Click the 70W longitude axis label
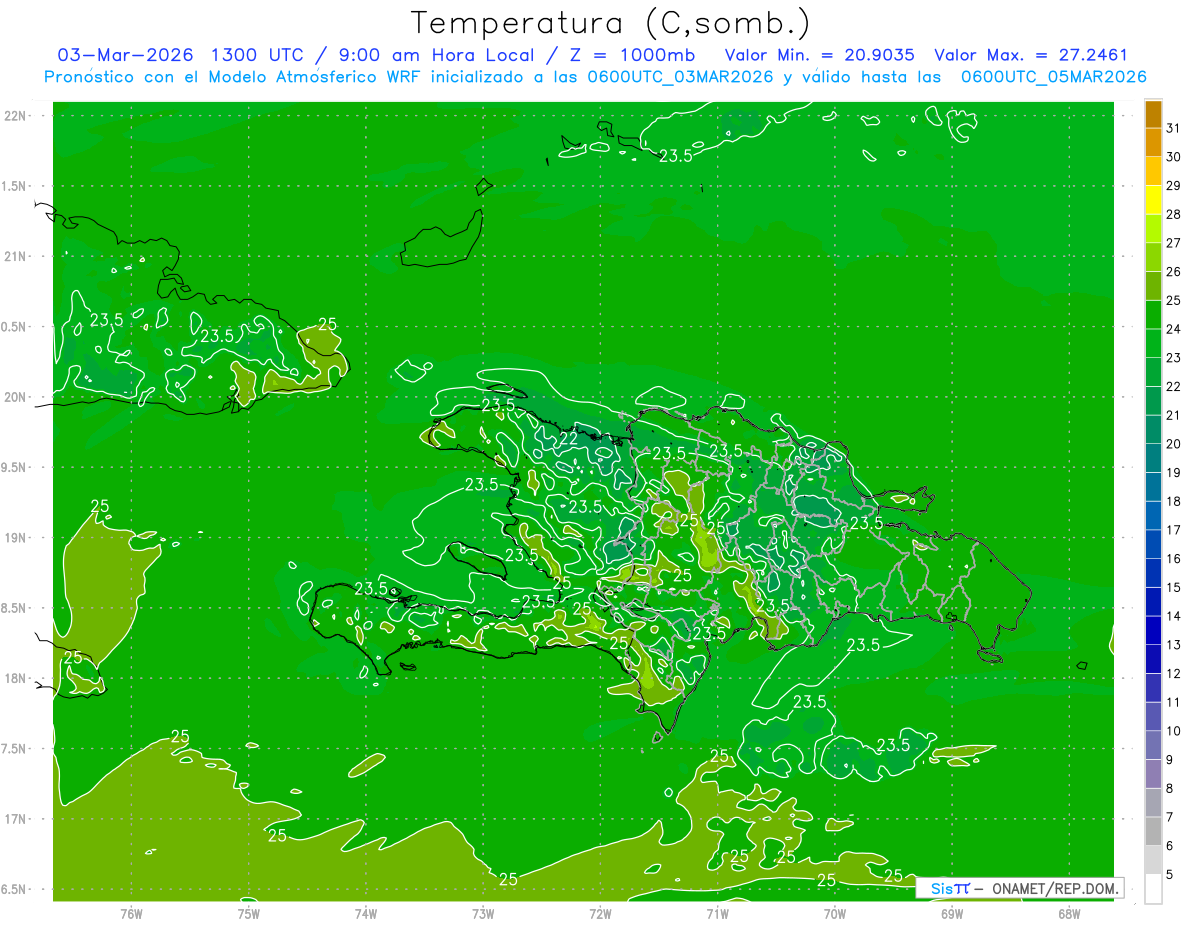1200x927 pixels. click(x=835, y=914)
